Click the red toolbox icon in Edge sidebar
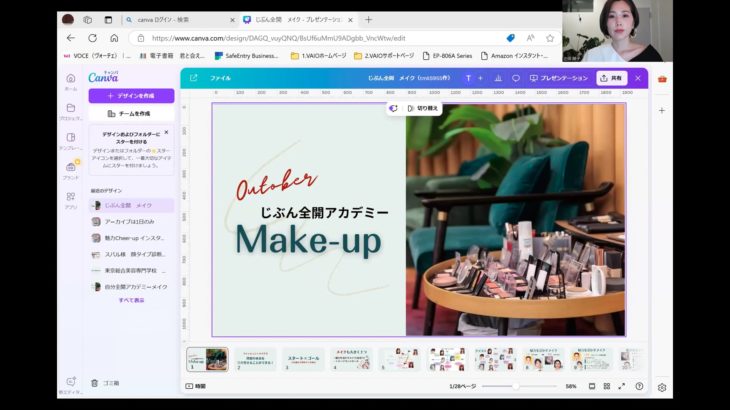Viewport: 730px width, 410px height. 662,79
